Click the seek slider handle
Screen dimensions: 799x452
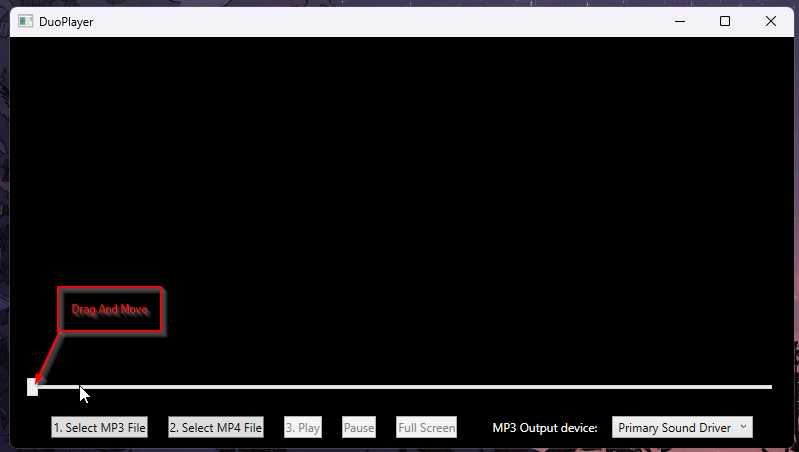click(x=32, y=387)
